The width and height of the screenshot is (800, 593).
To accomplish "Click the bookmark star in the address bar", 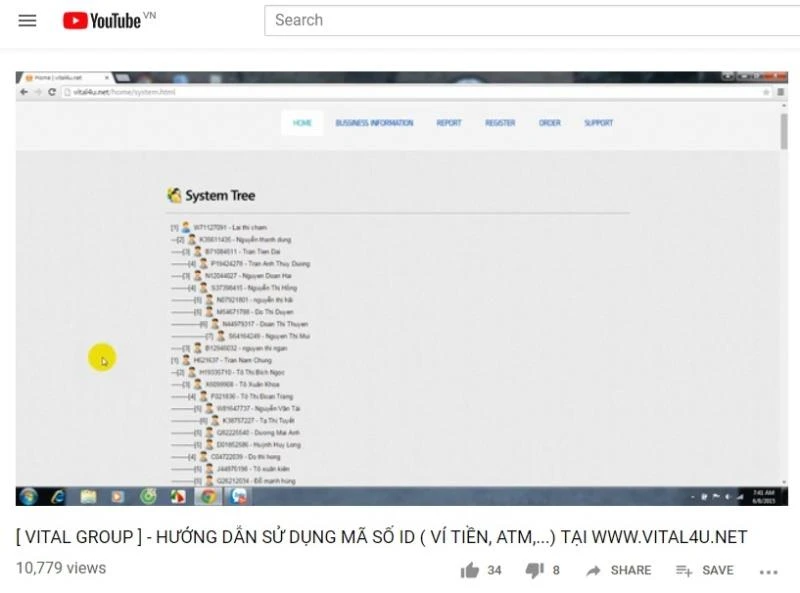I will [766, 92].
